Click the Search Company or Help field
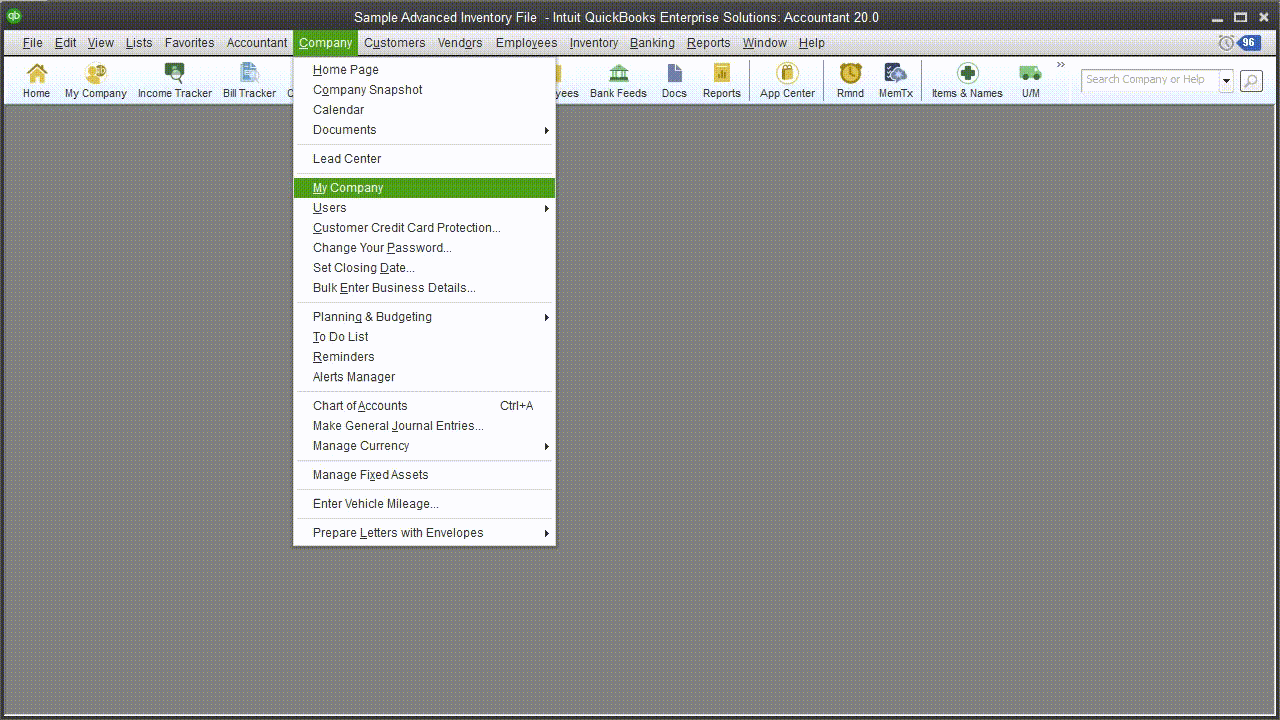Image resolution: width=1280 pixels, height=720 pixels. pyautogui.click(x=1150, y=80)
